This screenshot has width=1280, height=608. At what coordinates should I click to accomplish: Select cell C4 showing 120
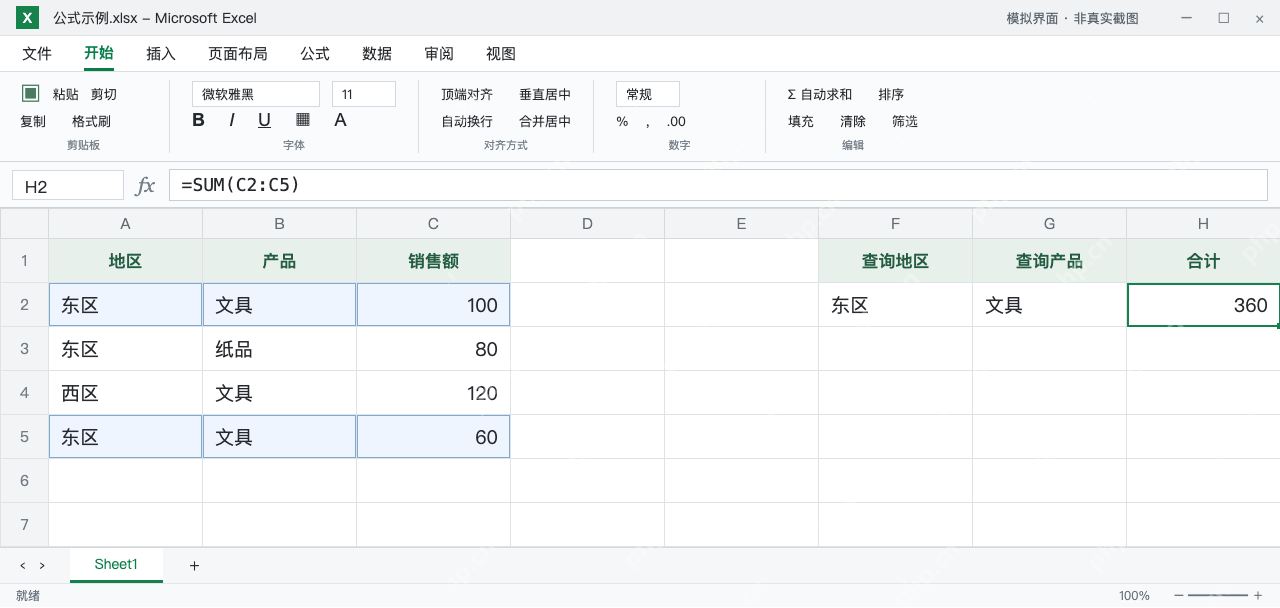pyautogui.click(x=434, y=393)
